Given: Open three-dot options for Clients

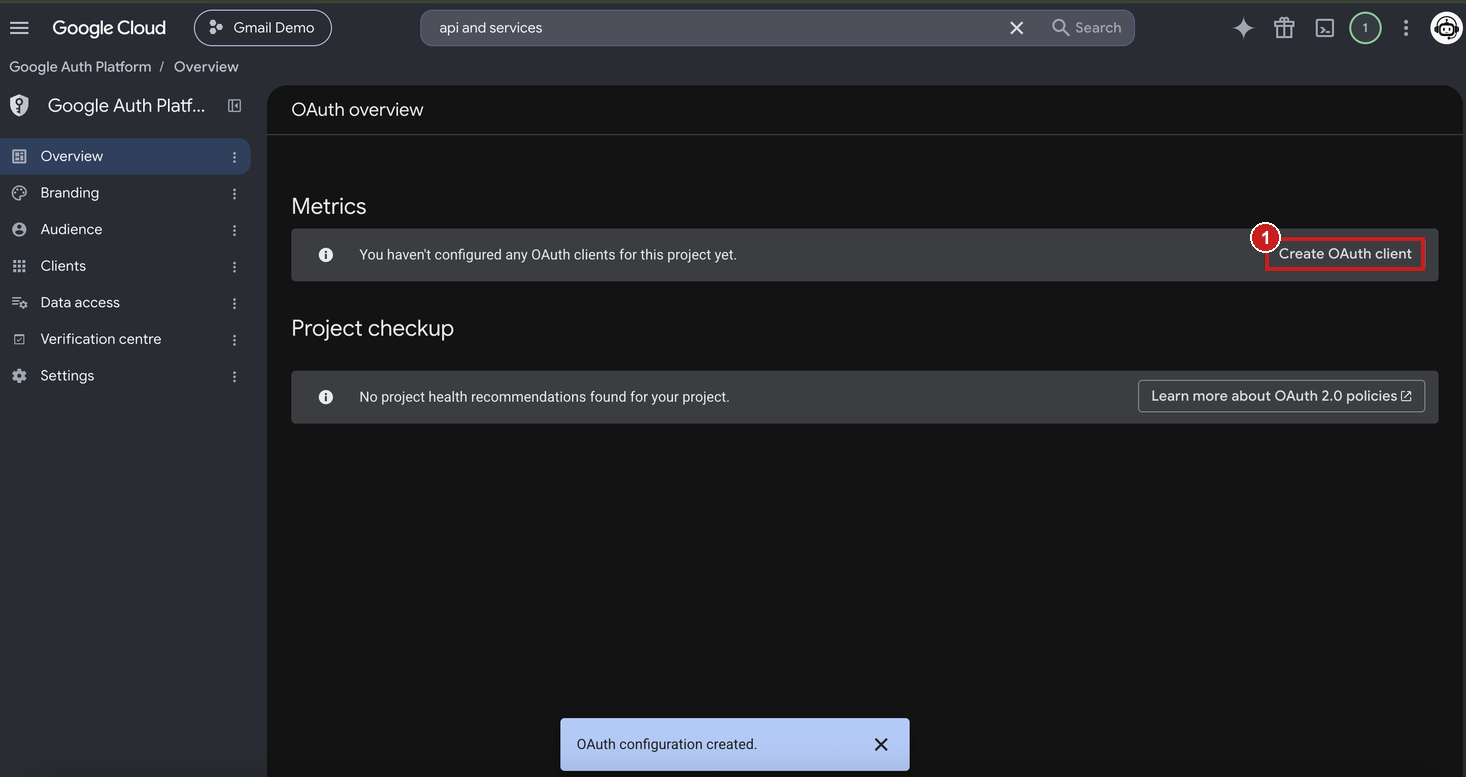Looking at the screenshot, I should pos(234,267).
